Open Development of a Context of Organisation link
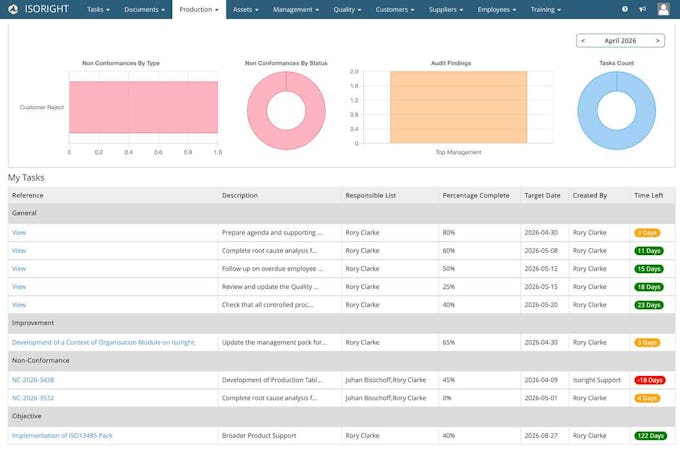The image size is (680, 450). 104,342
